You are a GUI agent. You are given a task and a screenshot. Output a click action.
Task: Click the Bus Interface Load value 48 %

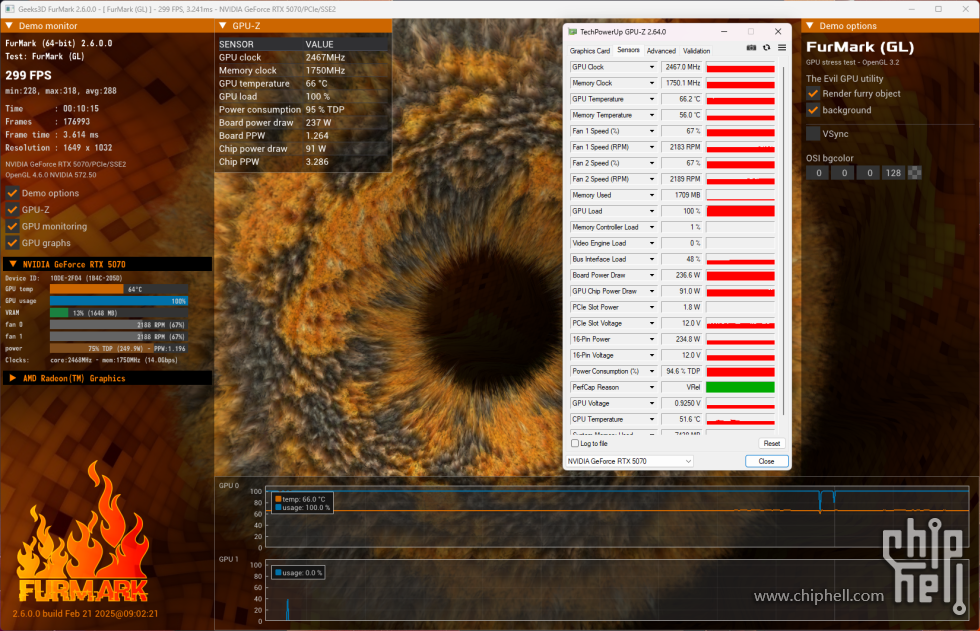pos(682,259)
